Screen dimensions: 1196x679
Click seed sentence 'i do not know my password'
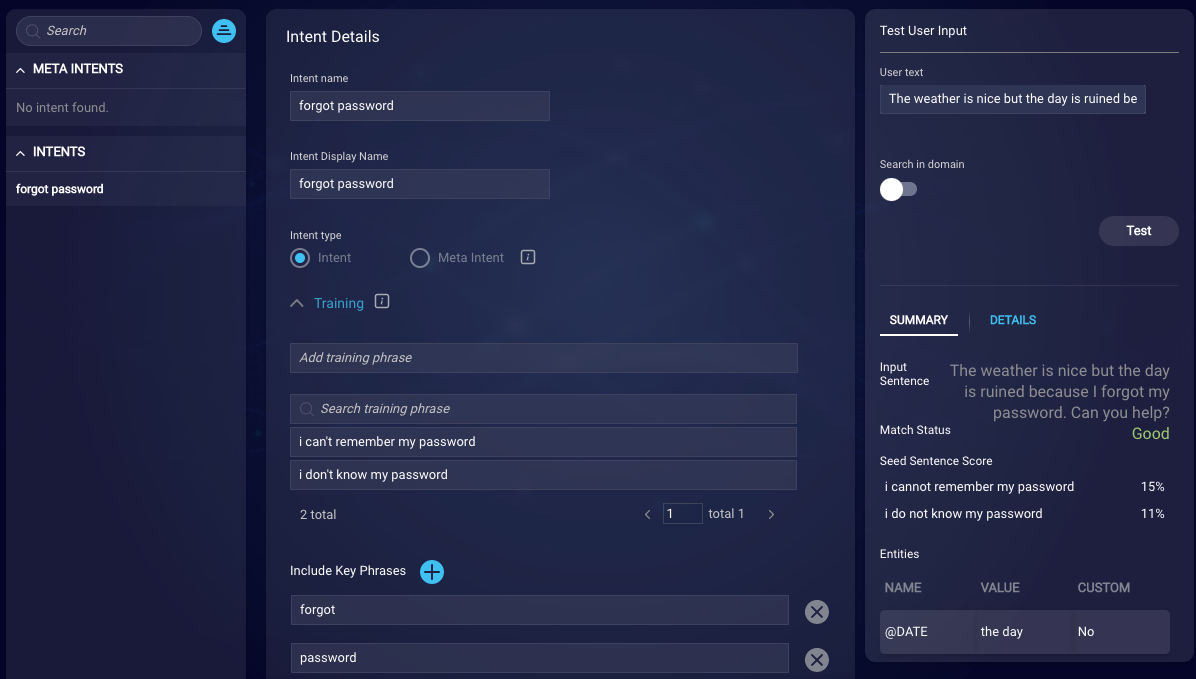click(x=963, y=514)
